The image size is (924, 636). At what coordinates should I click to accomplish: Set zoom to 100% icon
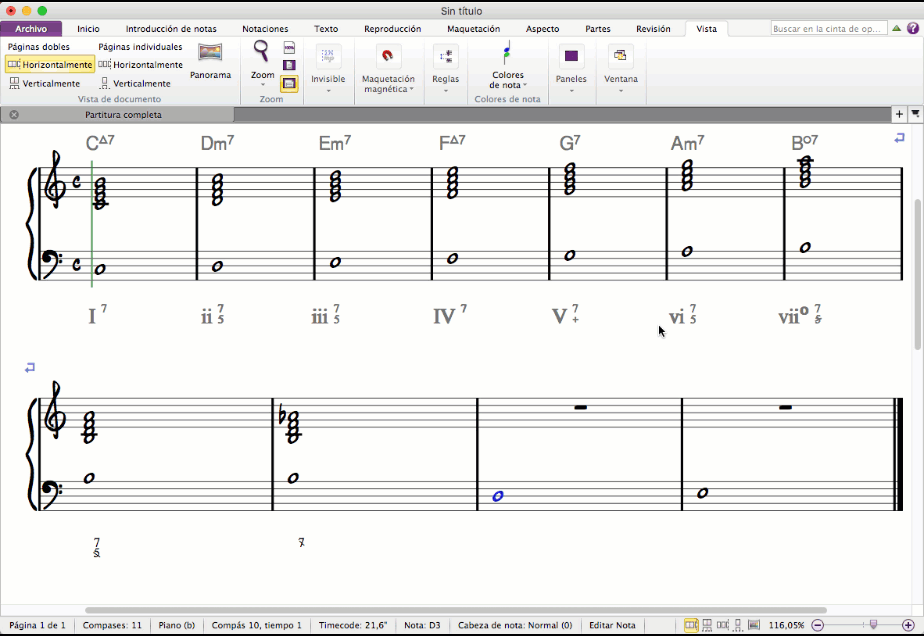tap(289, 48)
